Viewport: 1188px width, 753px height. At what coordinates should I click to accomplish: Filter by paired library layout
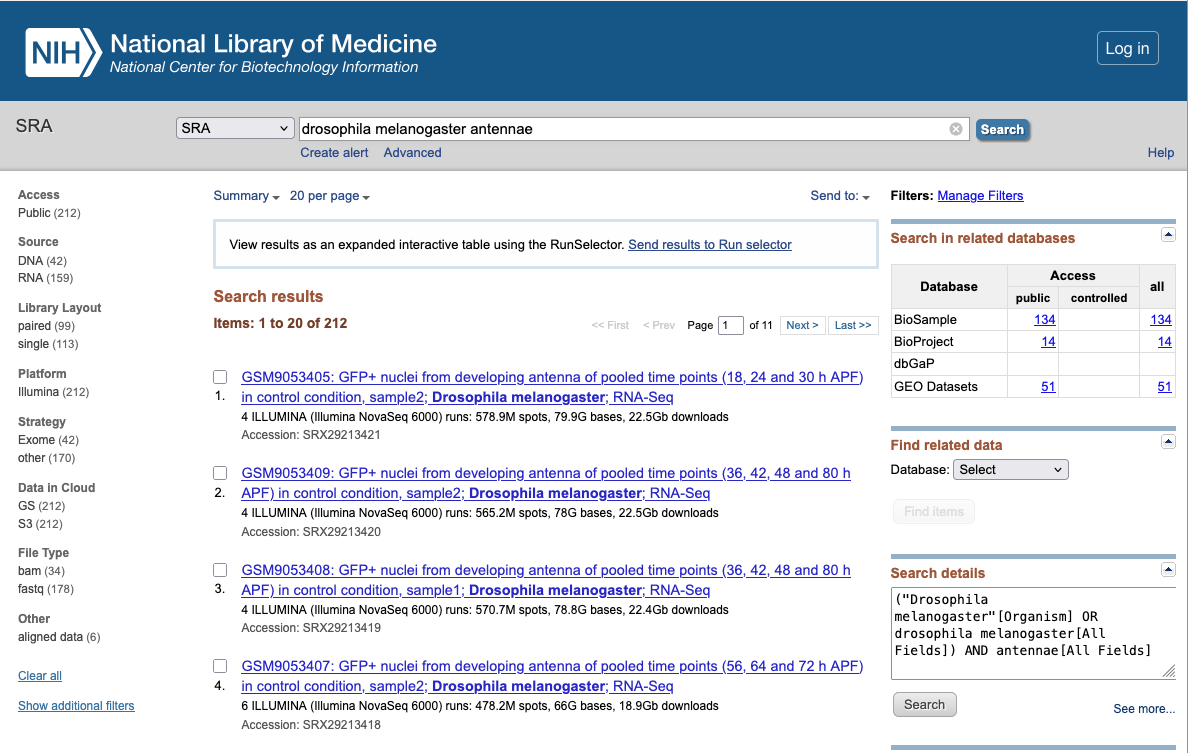click(36, 326)
